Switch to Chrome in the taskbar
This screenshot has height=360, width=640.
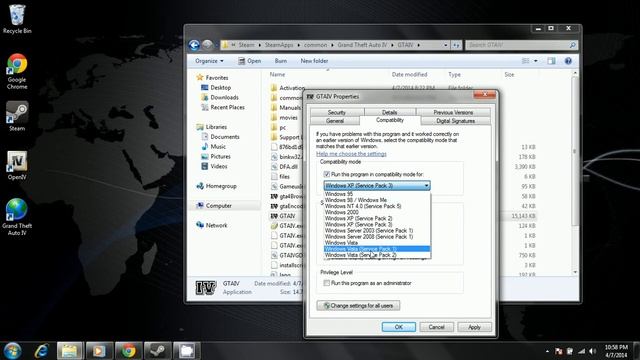coord(128,351)
